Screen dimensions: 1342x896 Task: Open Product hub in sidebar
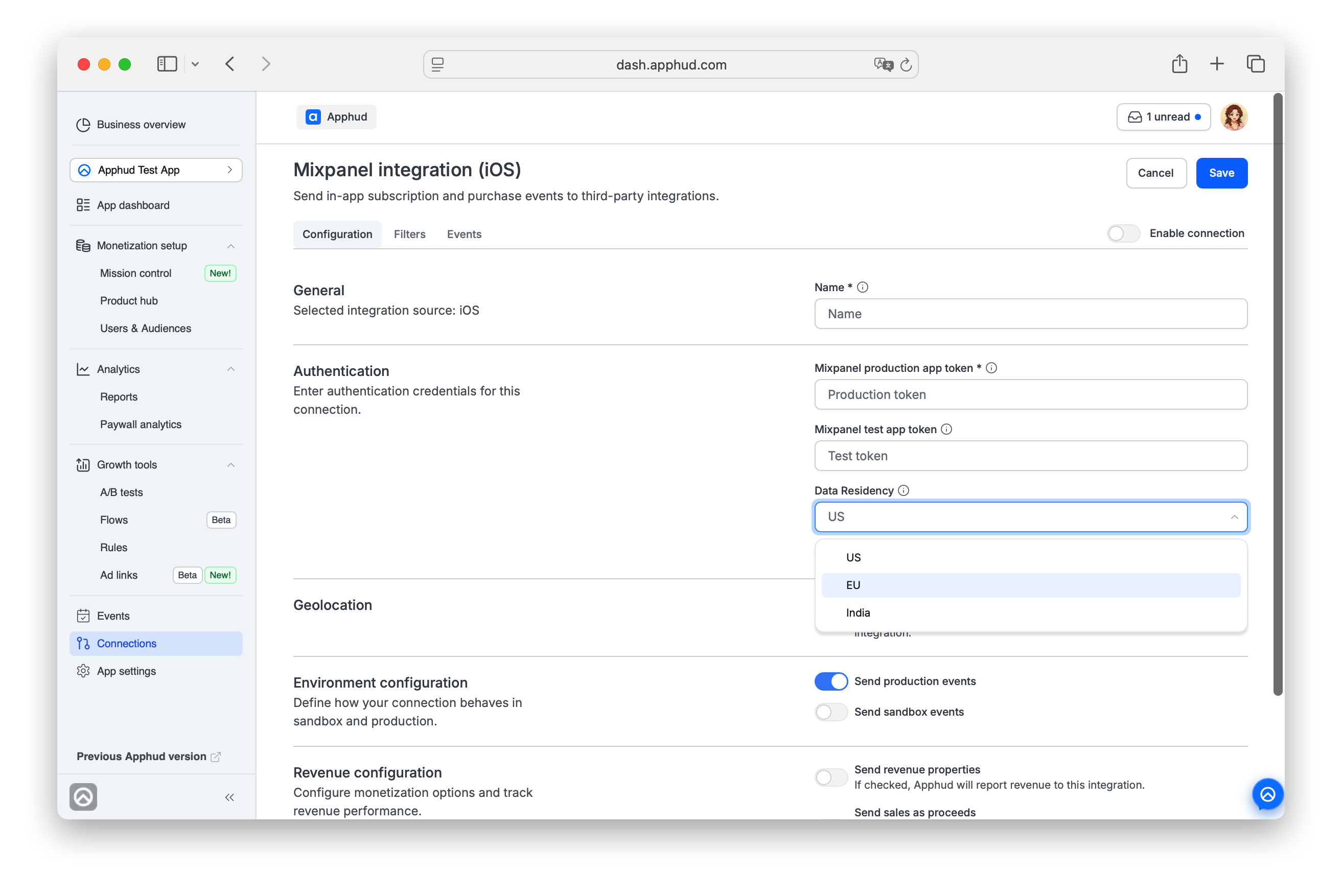click(x=129, y=300)
